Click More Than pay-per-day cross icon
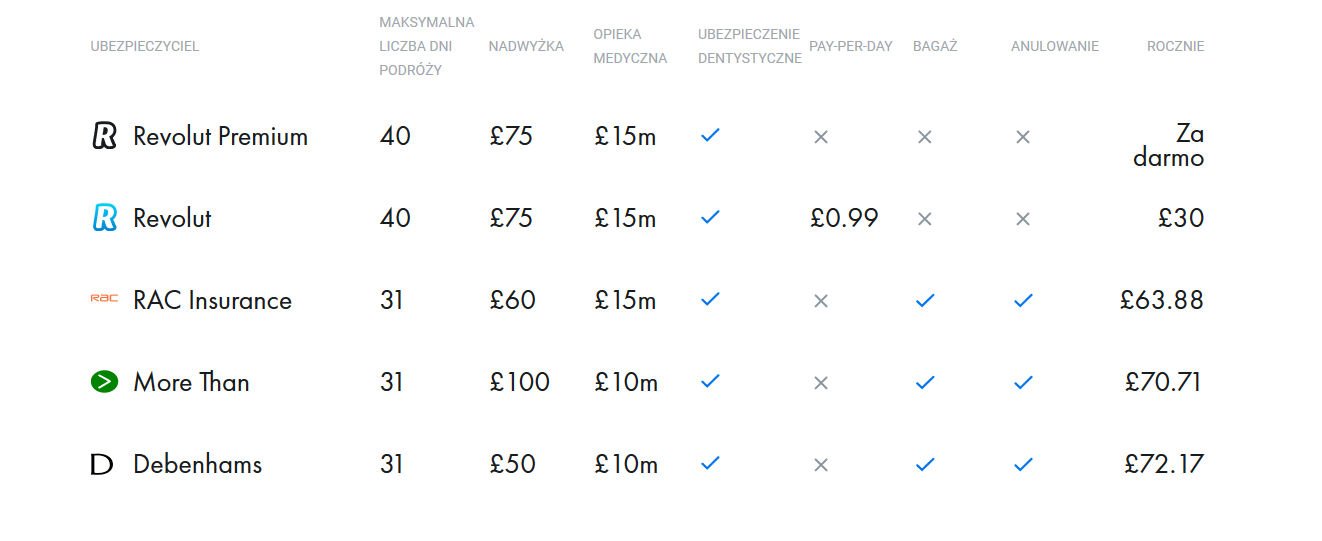 (821, 383)
